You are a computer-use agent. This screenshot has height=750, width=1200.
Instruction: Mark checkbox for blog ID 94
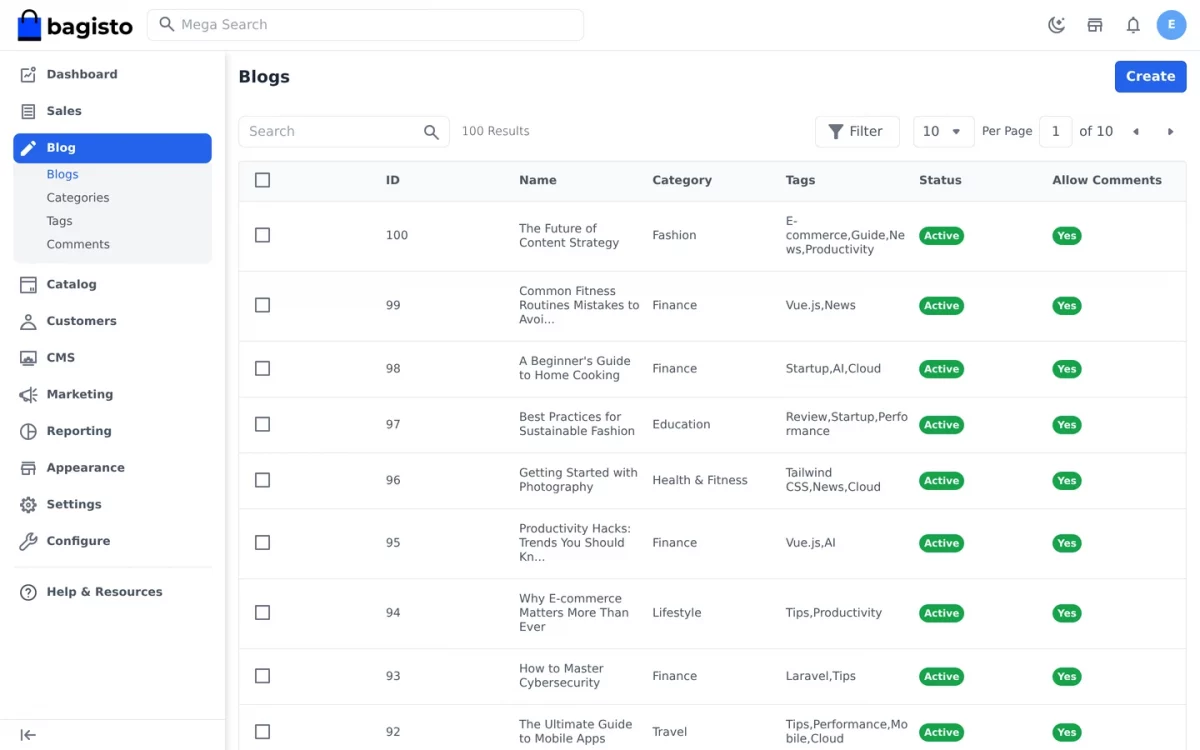click(262, 612)
